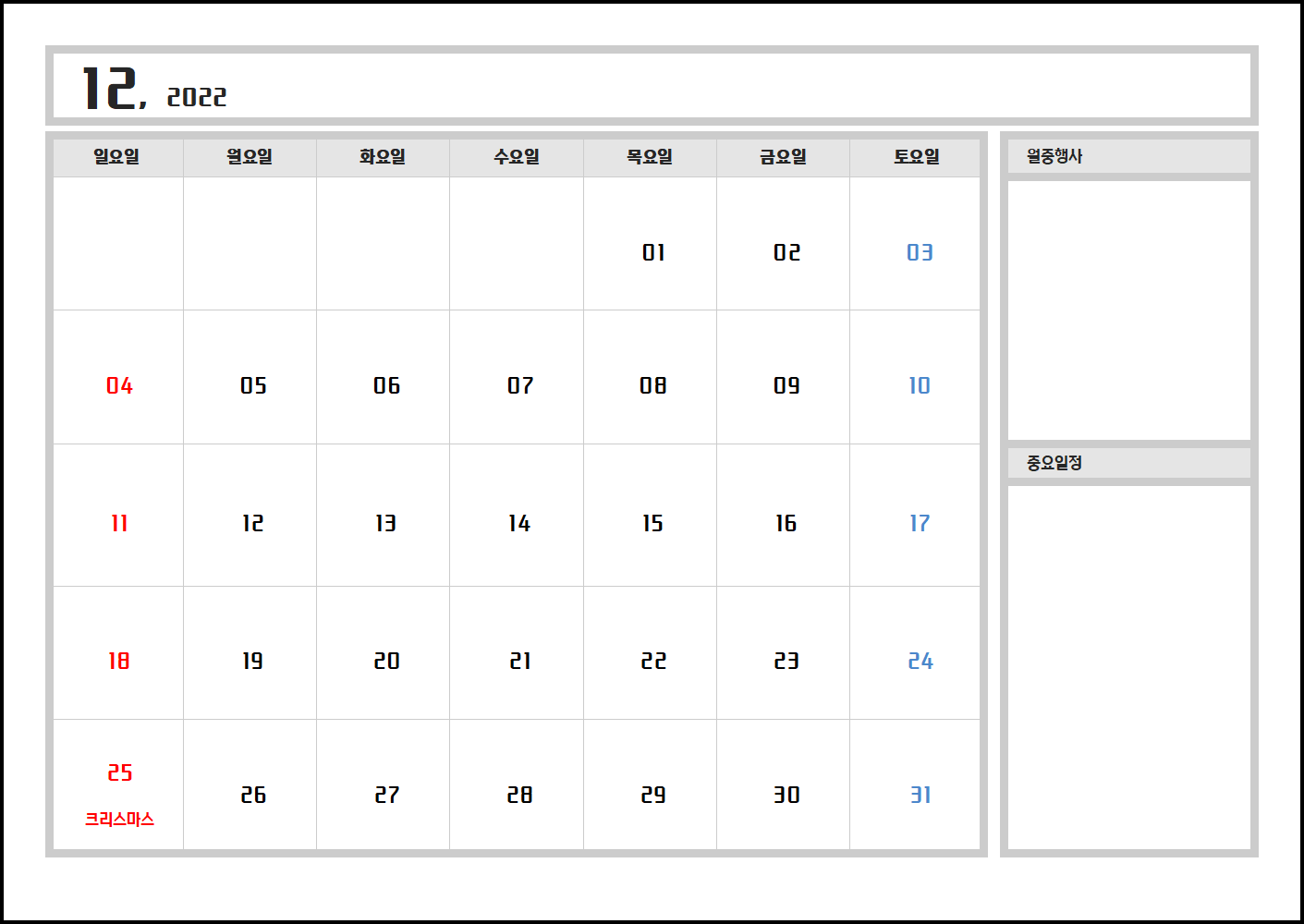Click the red date 25
This screenshot has width=1304, height=924.
120,772
